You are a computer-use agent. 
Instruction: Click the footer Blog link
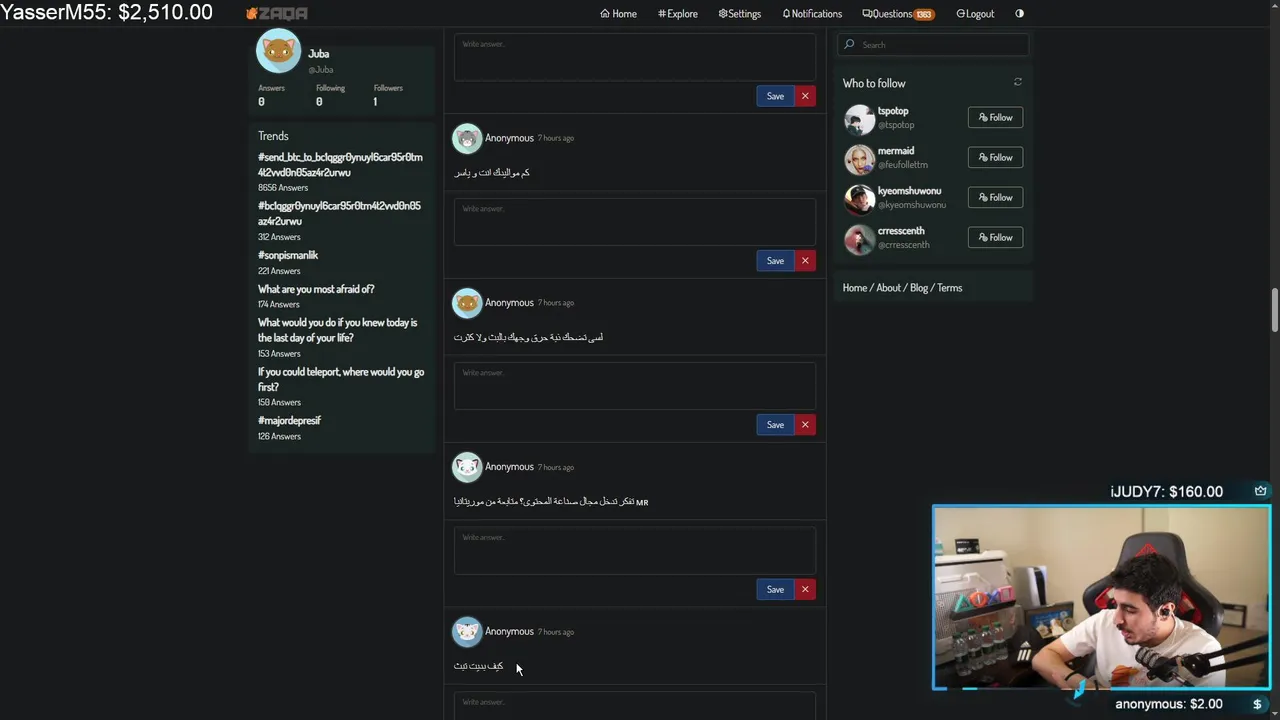(919, 288)
